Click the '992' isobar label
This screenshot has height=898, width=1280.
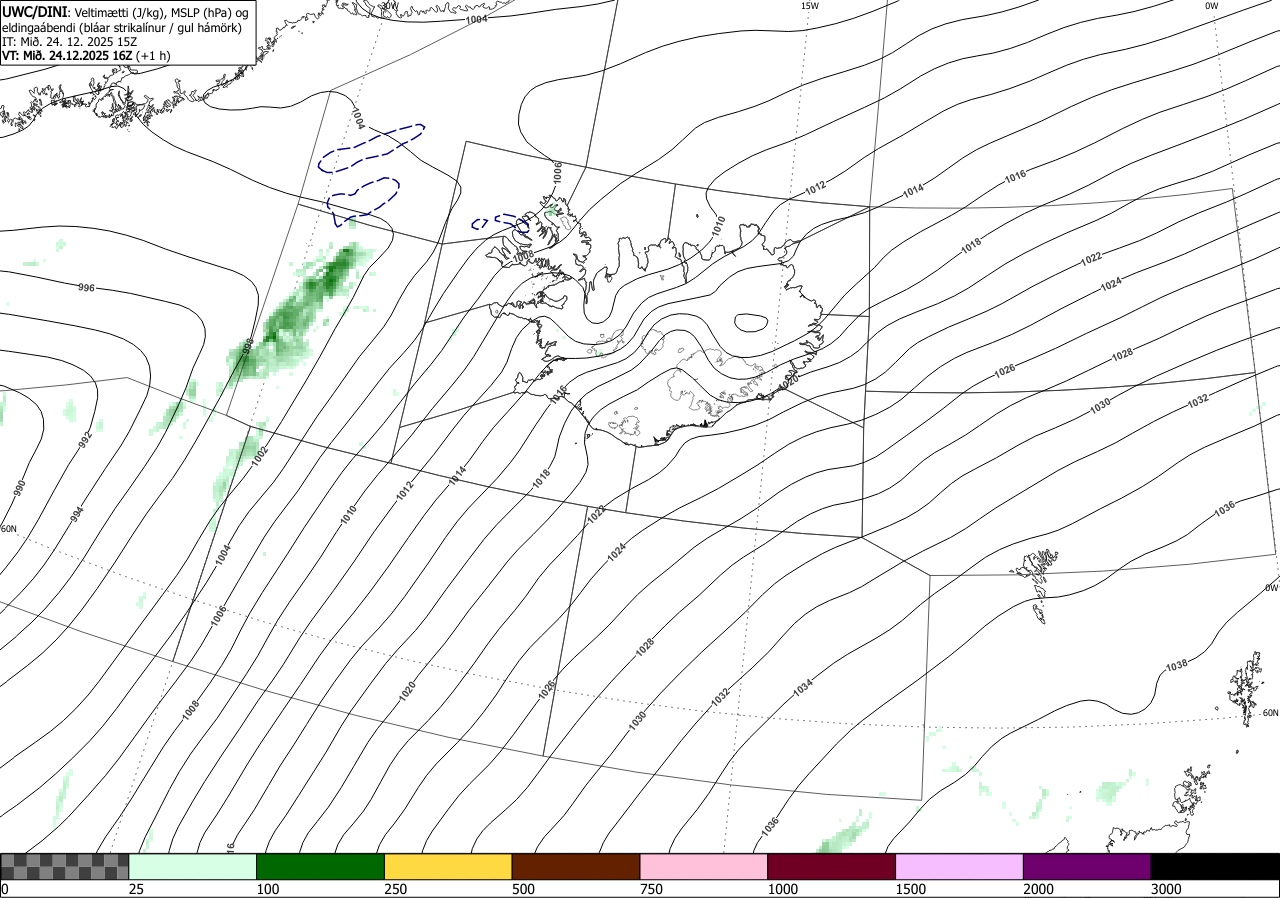click(x=86, y=438)
